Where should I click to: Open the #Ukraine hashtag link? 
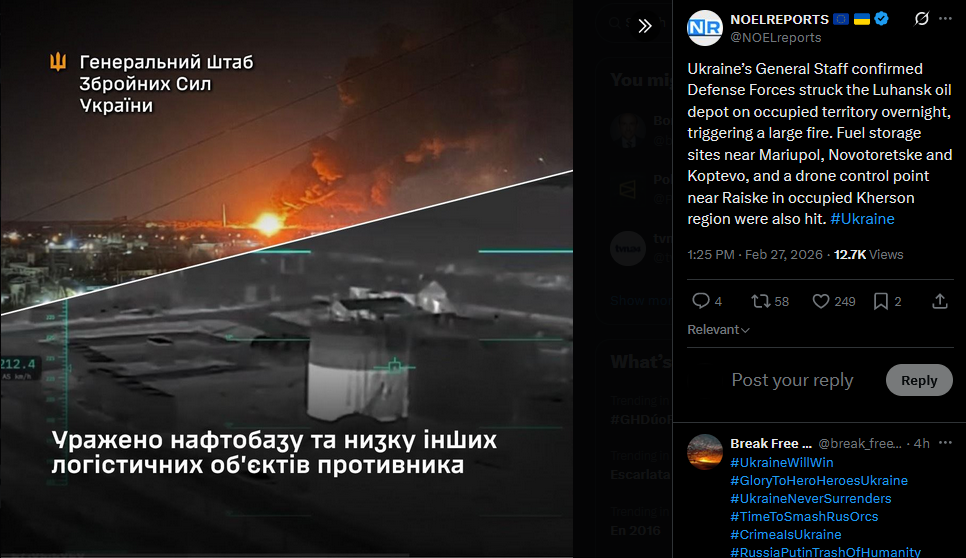click(862, 219)
